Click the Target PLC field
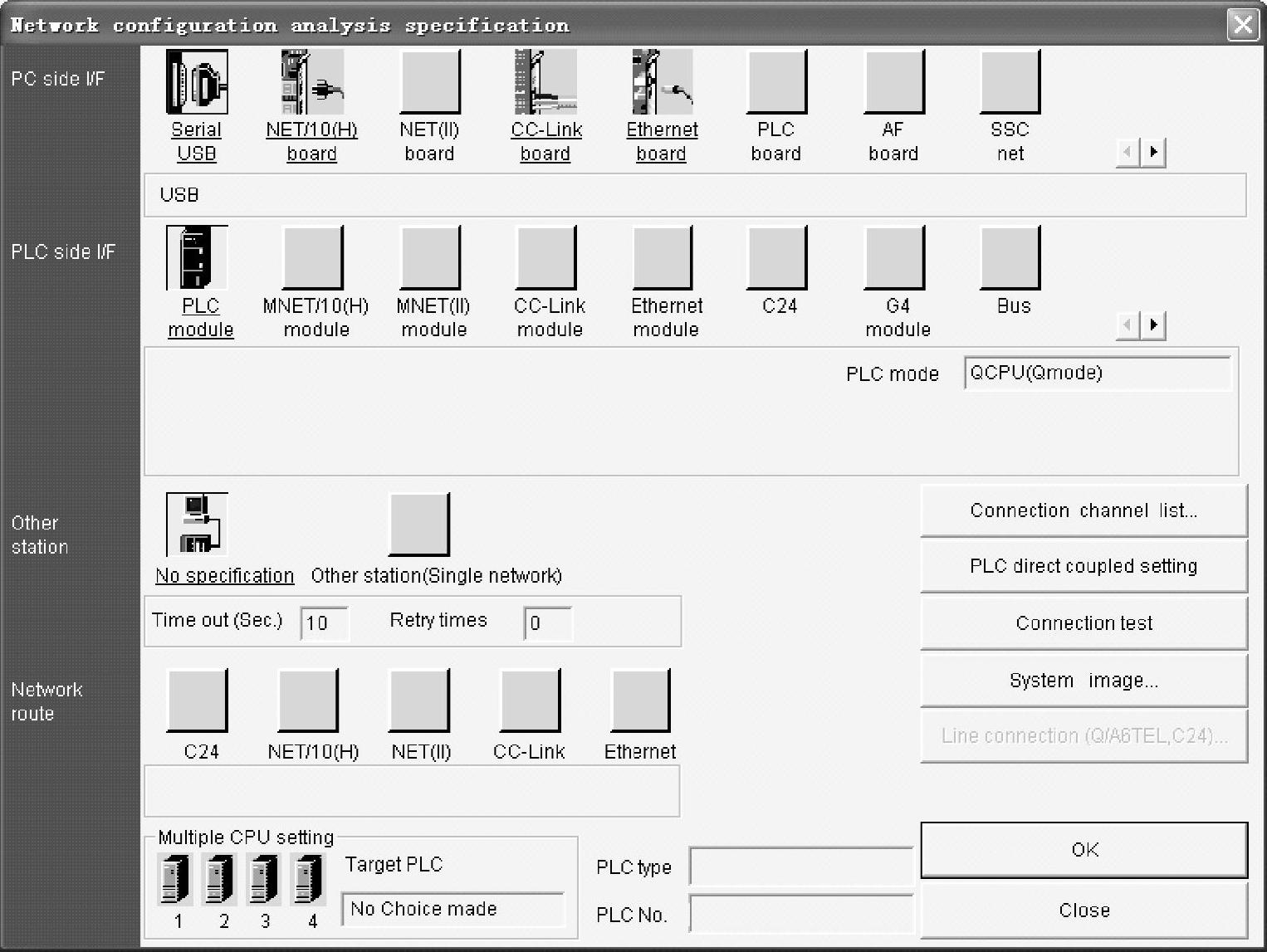 tap(453, 909)
